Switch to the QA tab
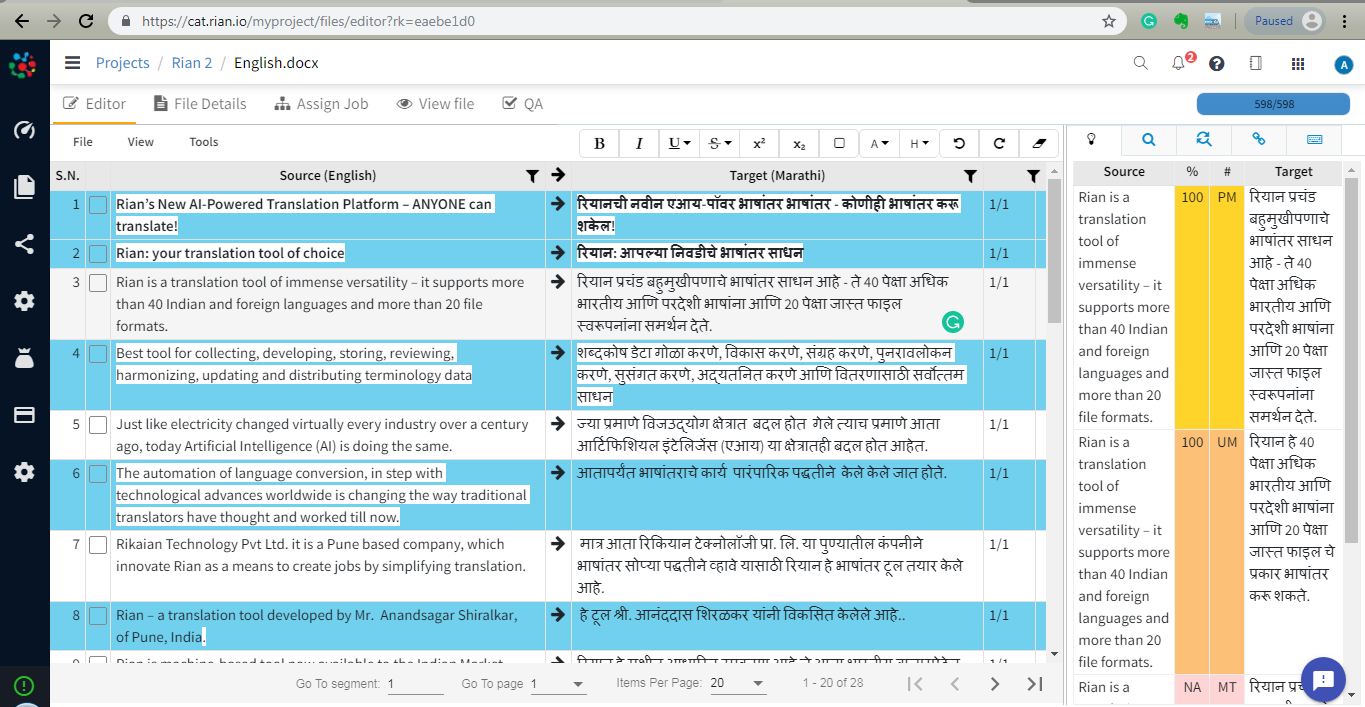 (523, 104)
